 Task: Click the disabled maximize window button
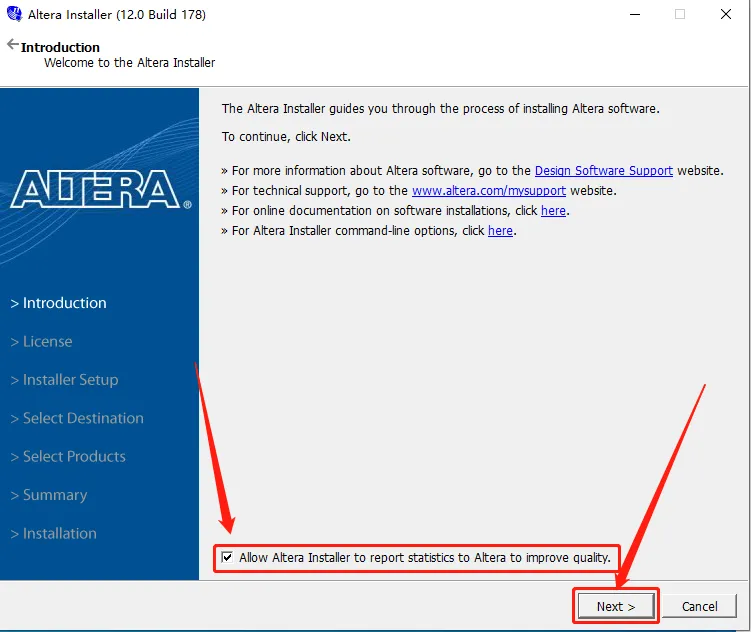click(680, 14)
